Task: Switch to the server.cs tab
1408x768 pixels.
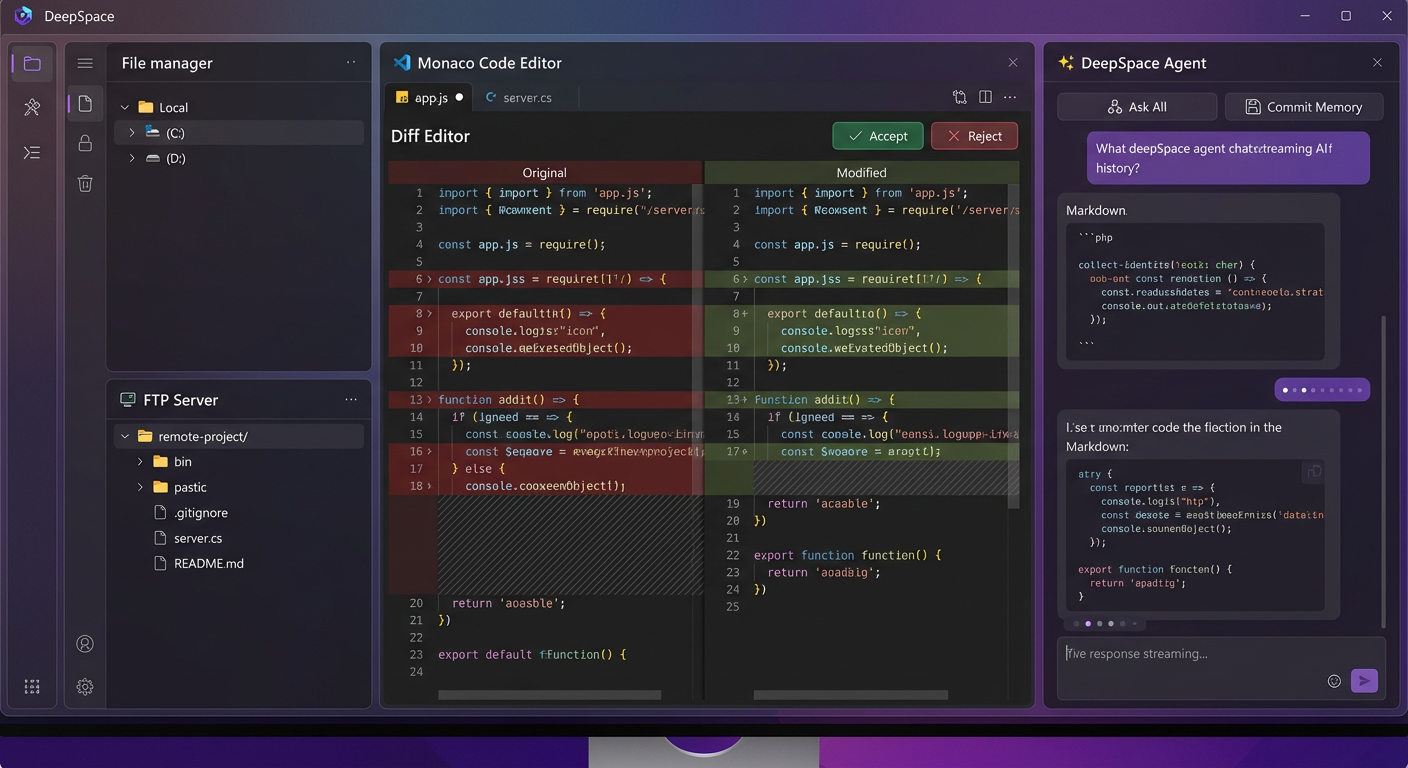Action: [519, 97]
